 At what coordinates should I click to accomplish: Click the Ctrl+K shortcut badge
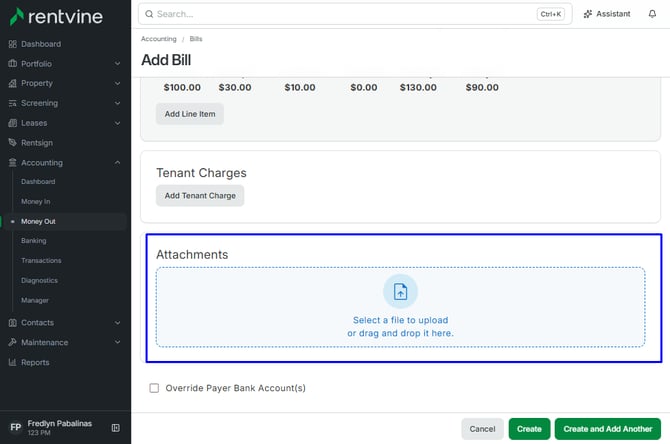pos(550,14)
